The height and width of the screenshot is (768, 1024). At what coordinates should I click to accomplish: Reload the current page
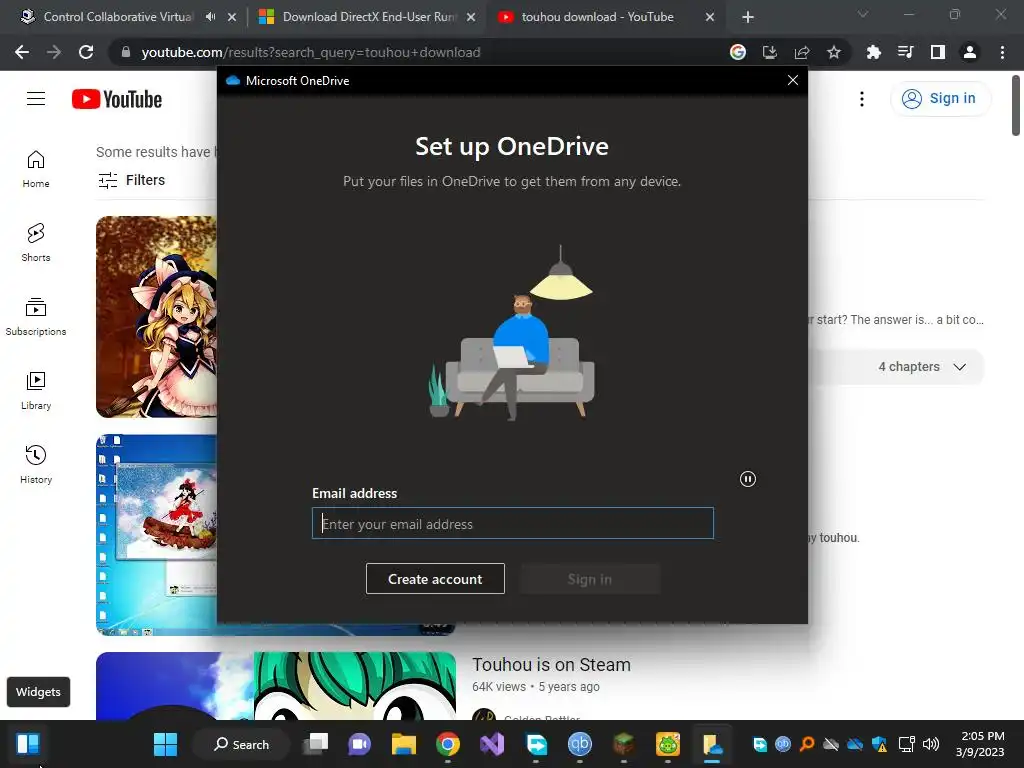tap(86, 52)
